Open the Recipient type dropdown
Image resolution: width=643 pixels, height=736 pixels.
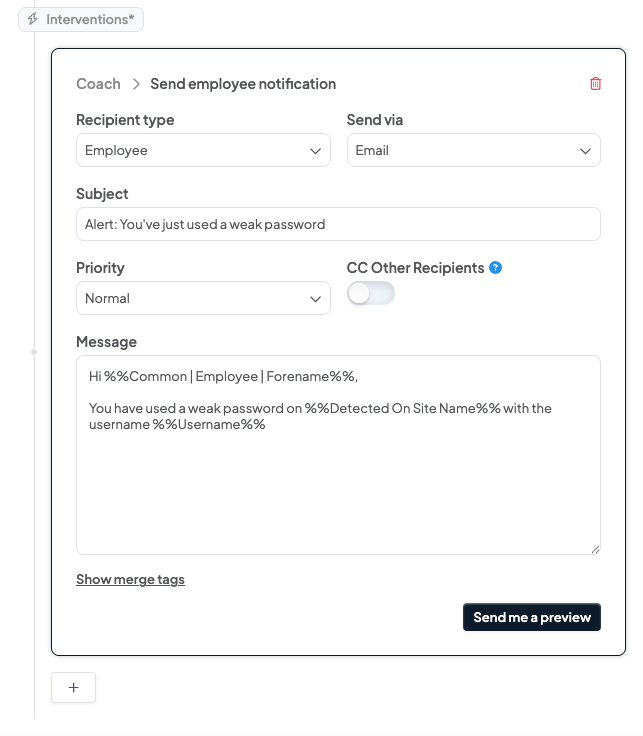pyautogui.click(x=203, y=150)
